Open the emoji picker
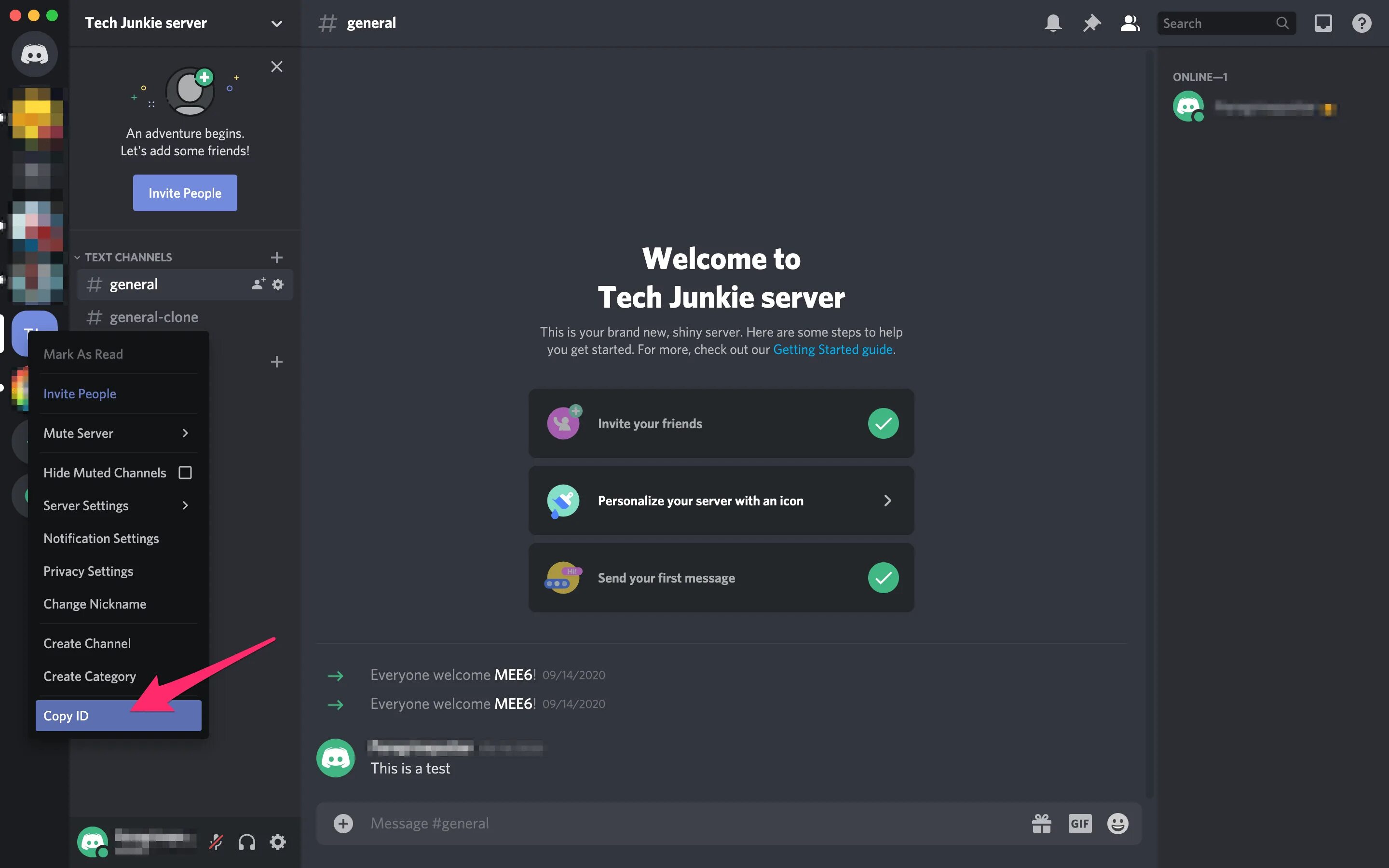This screenshot has width=1389, height=868. coord(1117,824)
